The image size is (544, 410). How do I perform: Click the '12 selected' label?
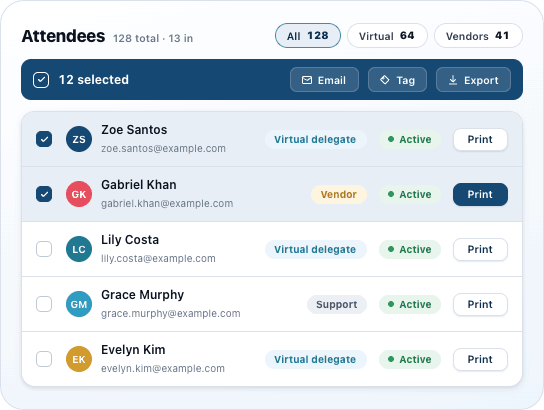pos(94,80)
